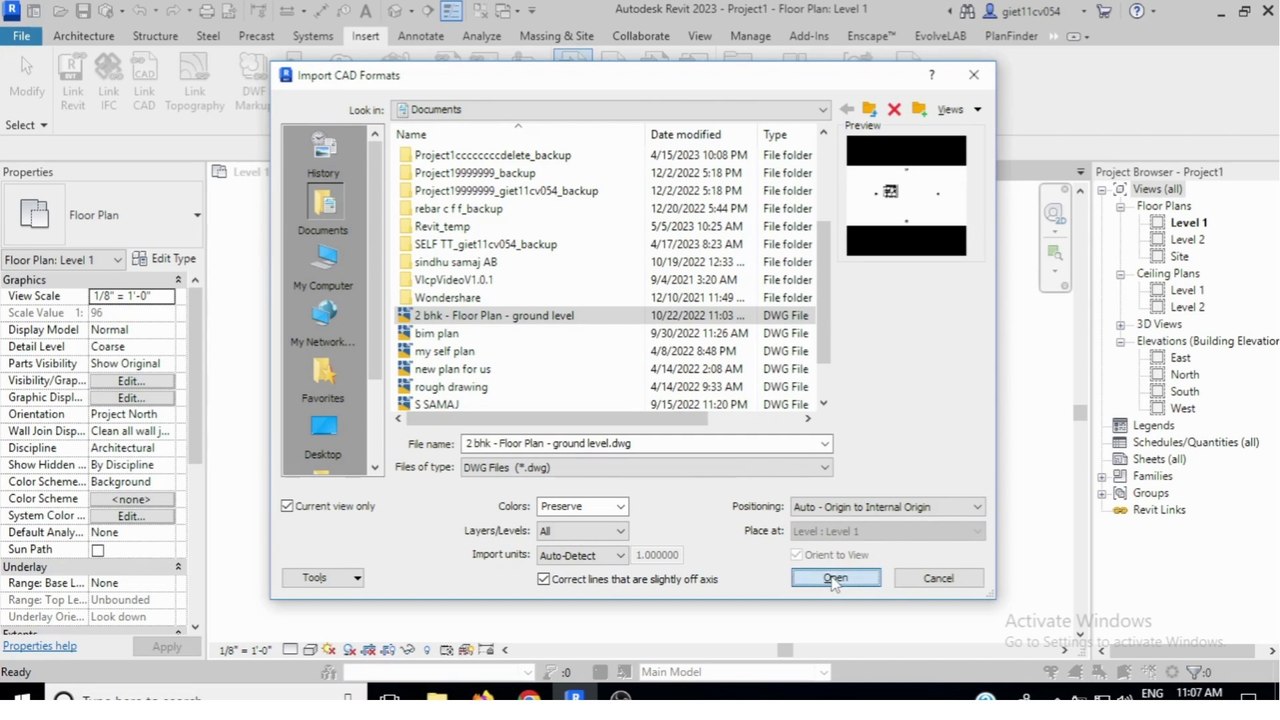Screen dimensions: 1280x720
Task: Open the File menu tab
Action: (21, 35)
